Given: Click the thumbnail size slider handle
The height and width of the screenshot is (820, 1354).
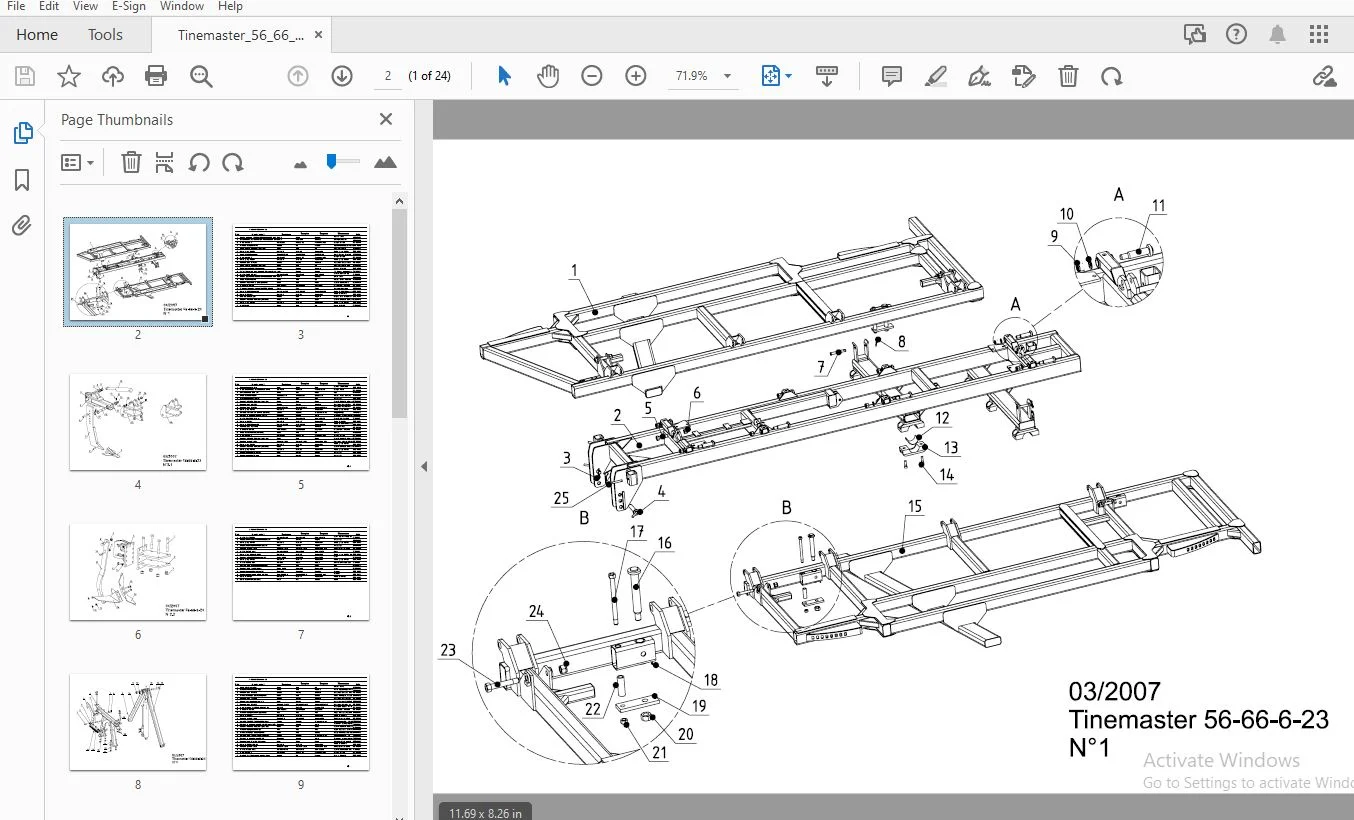Looking at the screenshot, I should [x=332, y=162].
